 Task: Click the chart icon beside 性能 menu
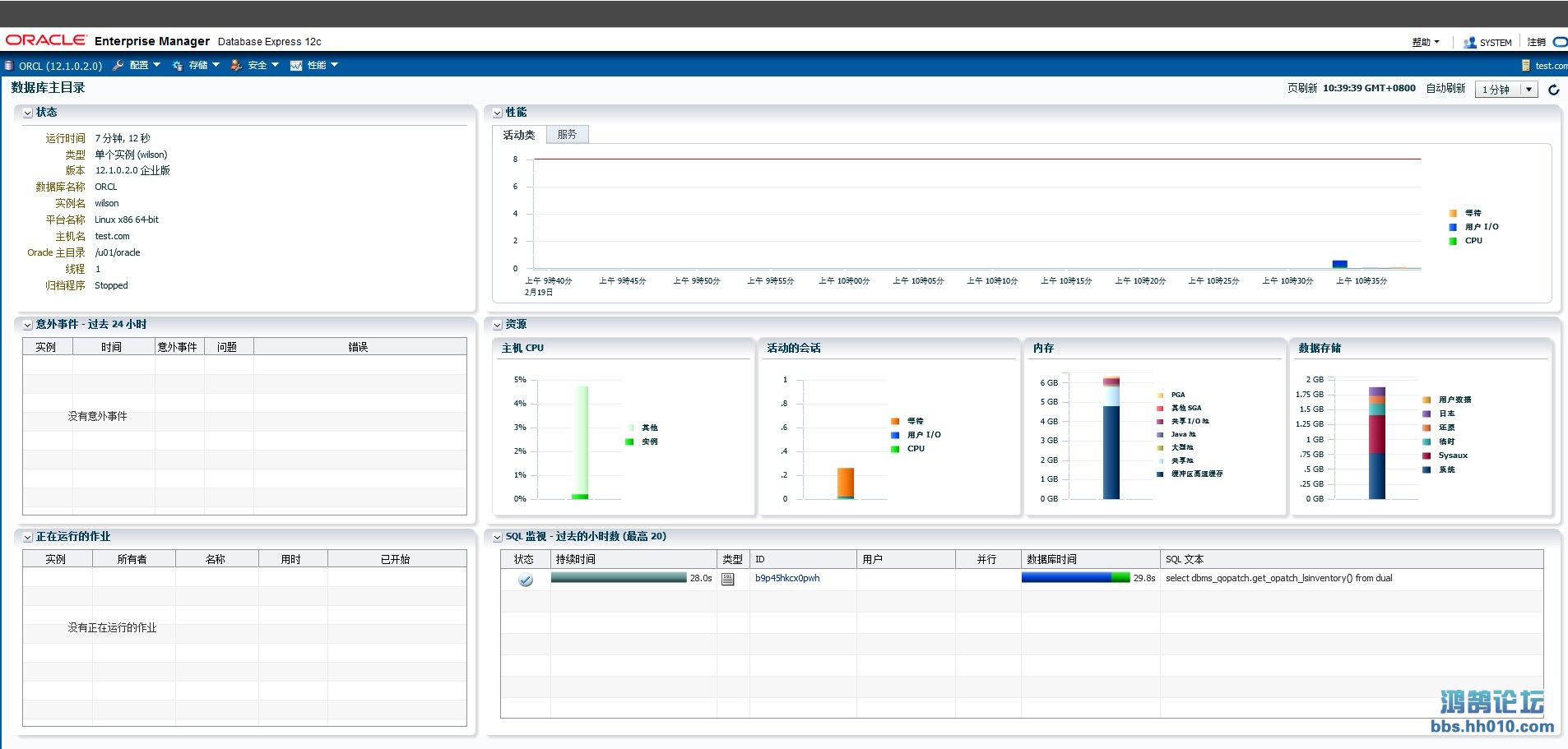coord(296,66)
